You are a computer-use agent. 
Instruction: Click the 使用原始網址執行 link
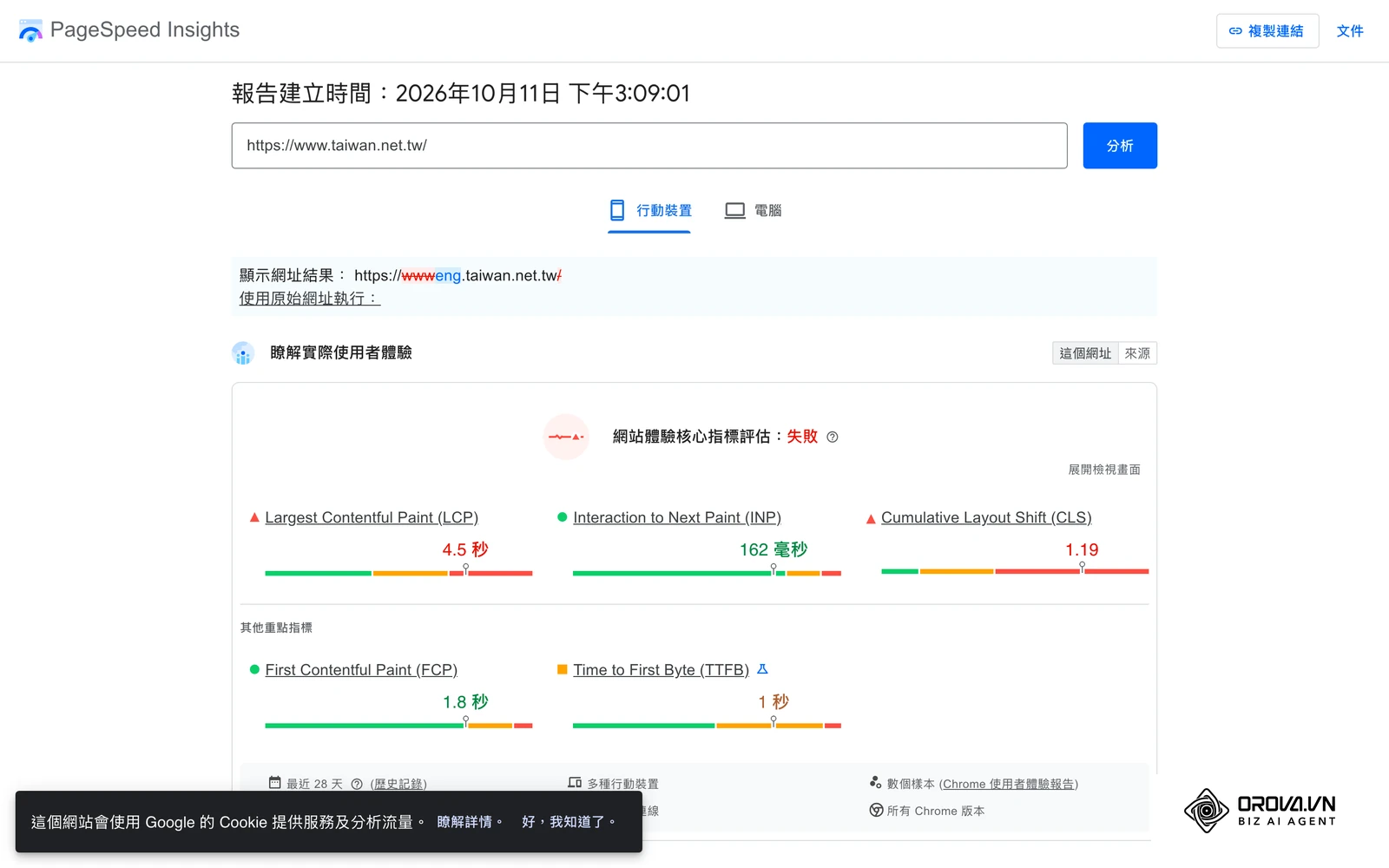click(x=310, y=299)
